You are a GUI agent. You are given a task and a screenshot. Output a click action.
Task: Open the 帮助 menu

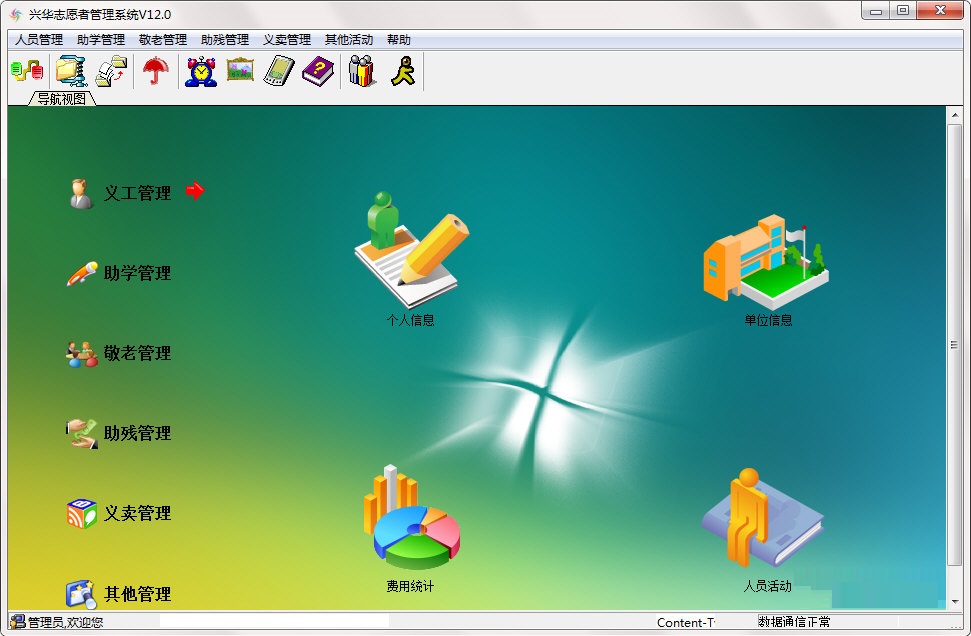[399, 40]
